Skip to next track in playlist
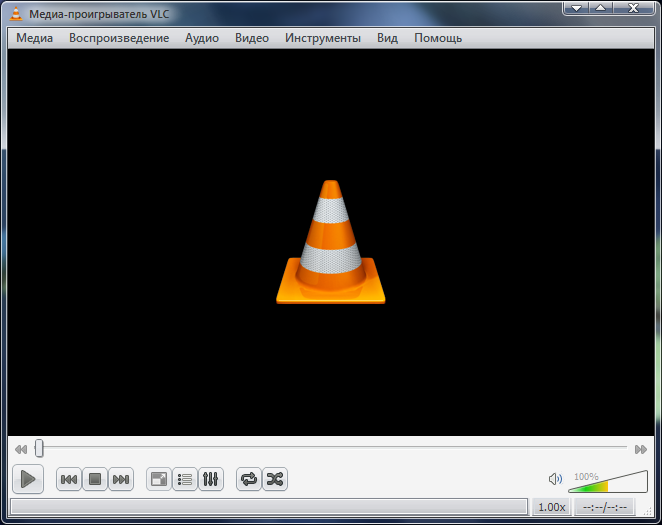The width and height of the screenshot is (662, 525). coord(121,479)
